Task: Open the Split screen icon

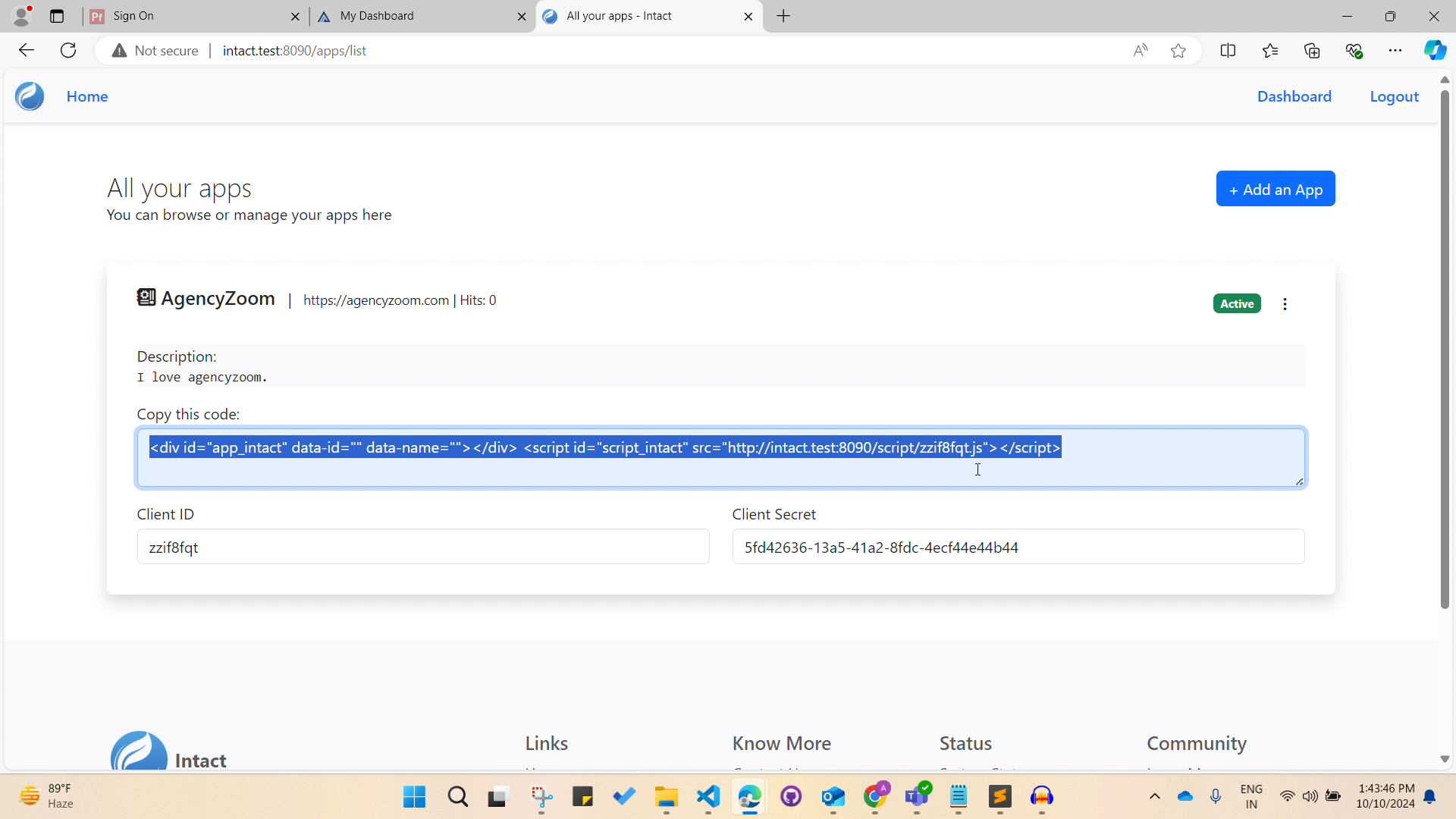Action: pos(1228,51)
